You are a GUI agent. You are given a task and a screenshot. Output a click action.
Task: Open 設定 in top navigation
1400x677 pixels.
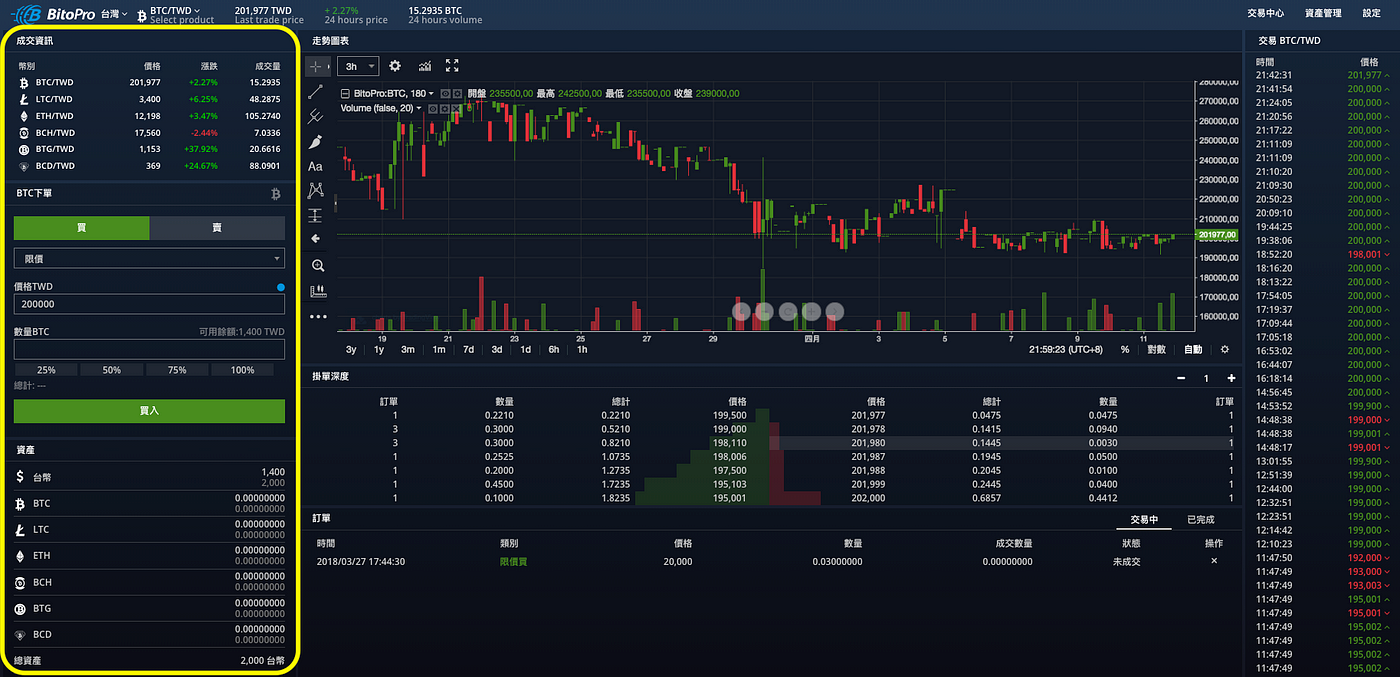[1371, 14]
